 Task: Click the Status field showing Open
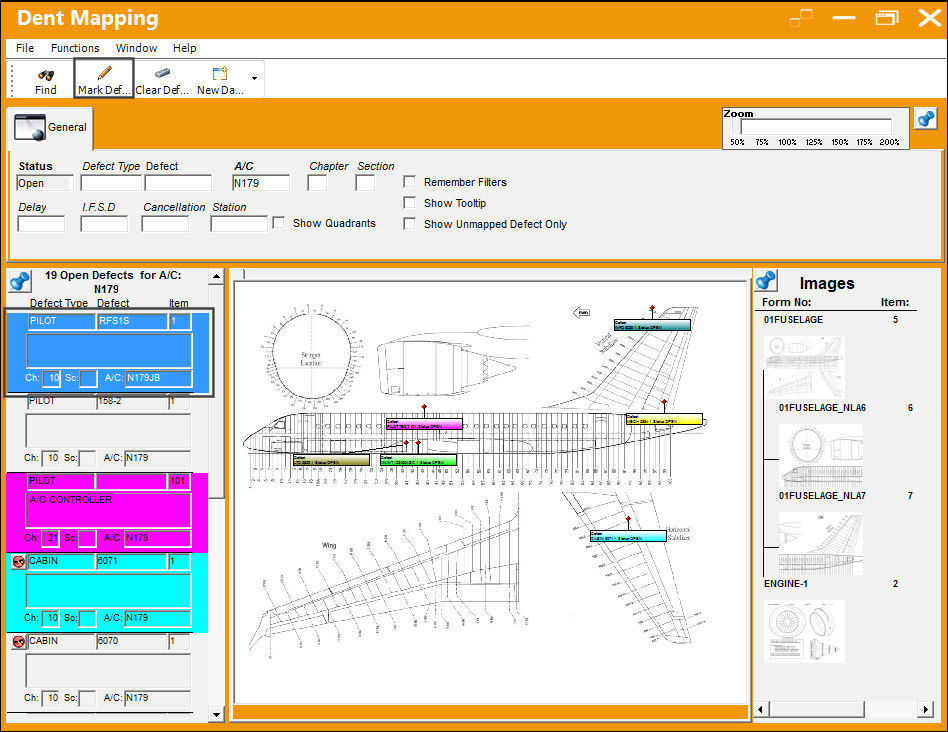45,183
